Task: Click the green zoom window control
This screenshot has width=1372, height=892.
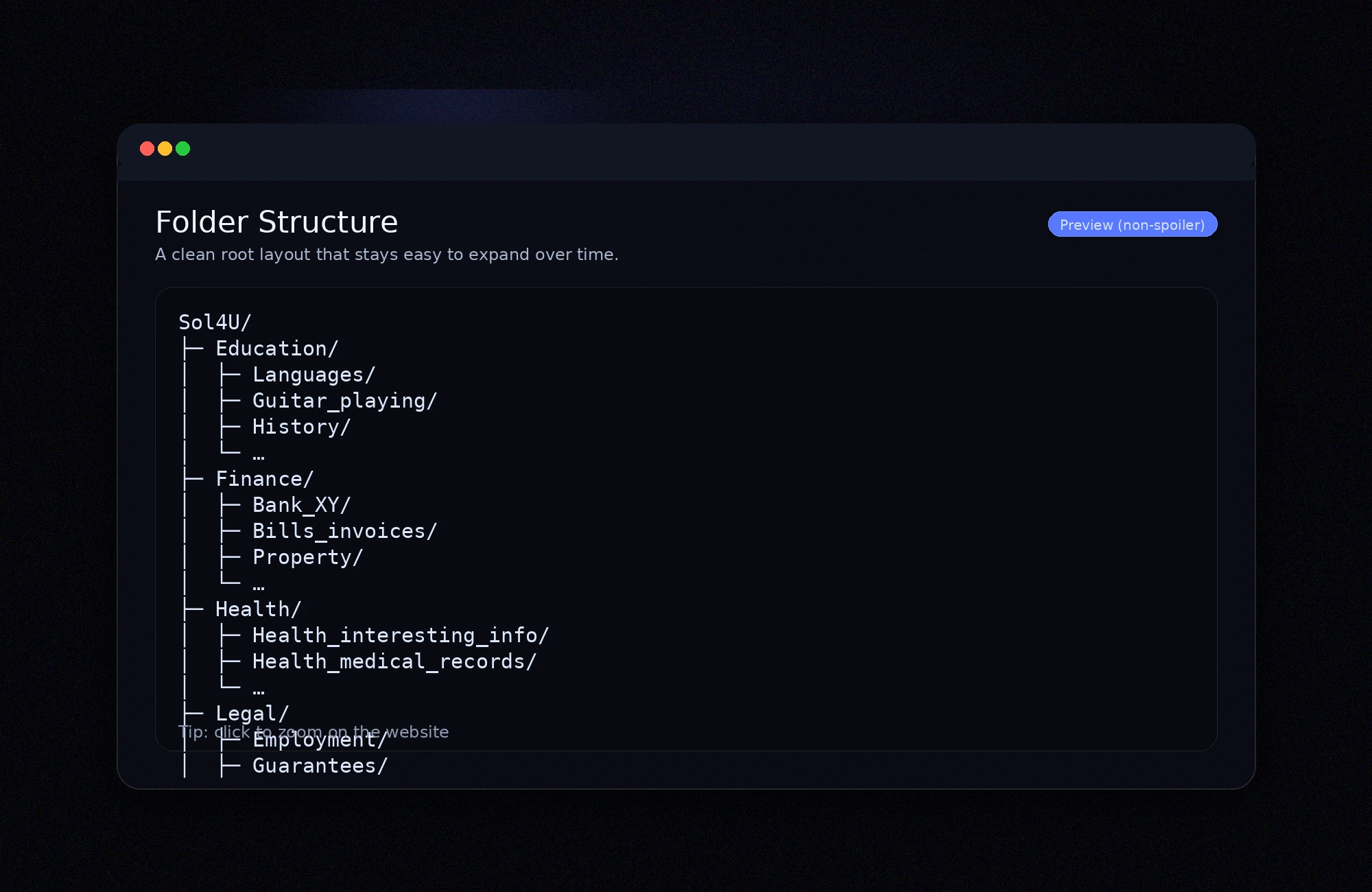Action: point(182,149)
